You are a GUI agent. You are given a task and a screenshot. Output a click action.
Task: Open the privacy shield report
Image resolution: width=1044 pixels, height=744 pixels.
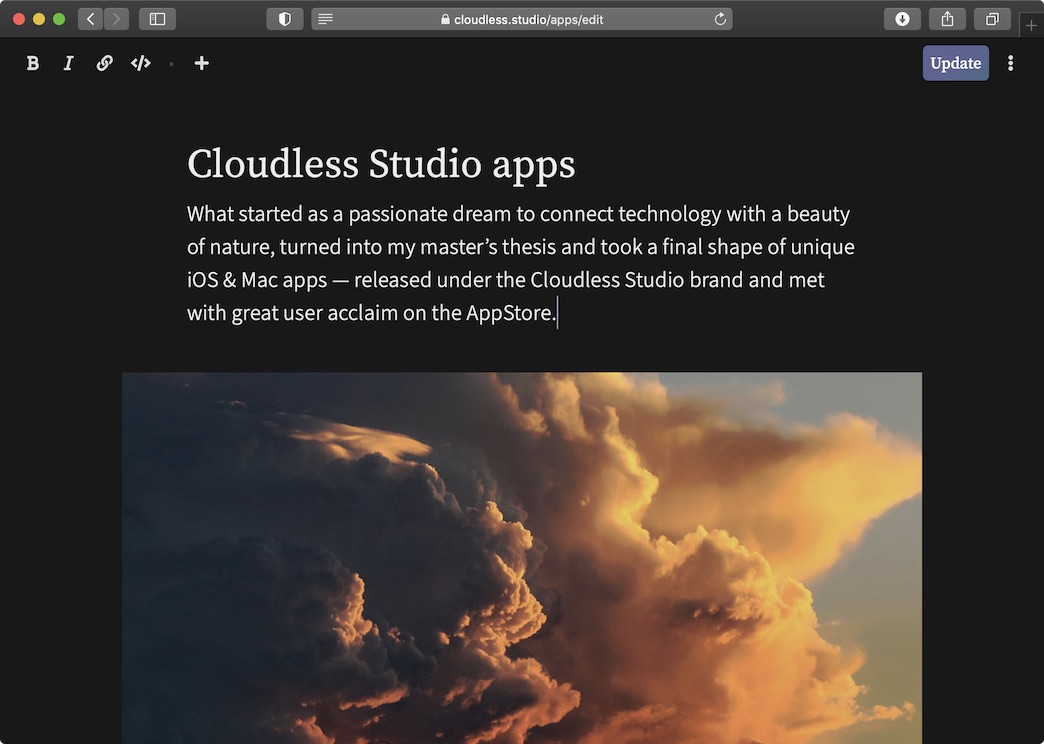click(285, 19)
